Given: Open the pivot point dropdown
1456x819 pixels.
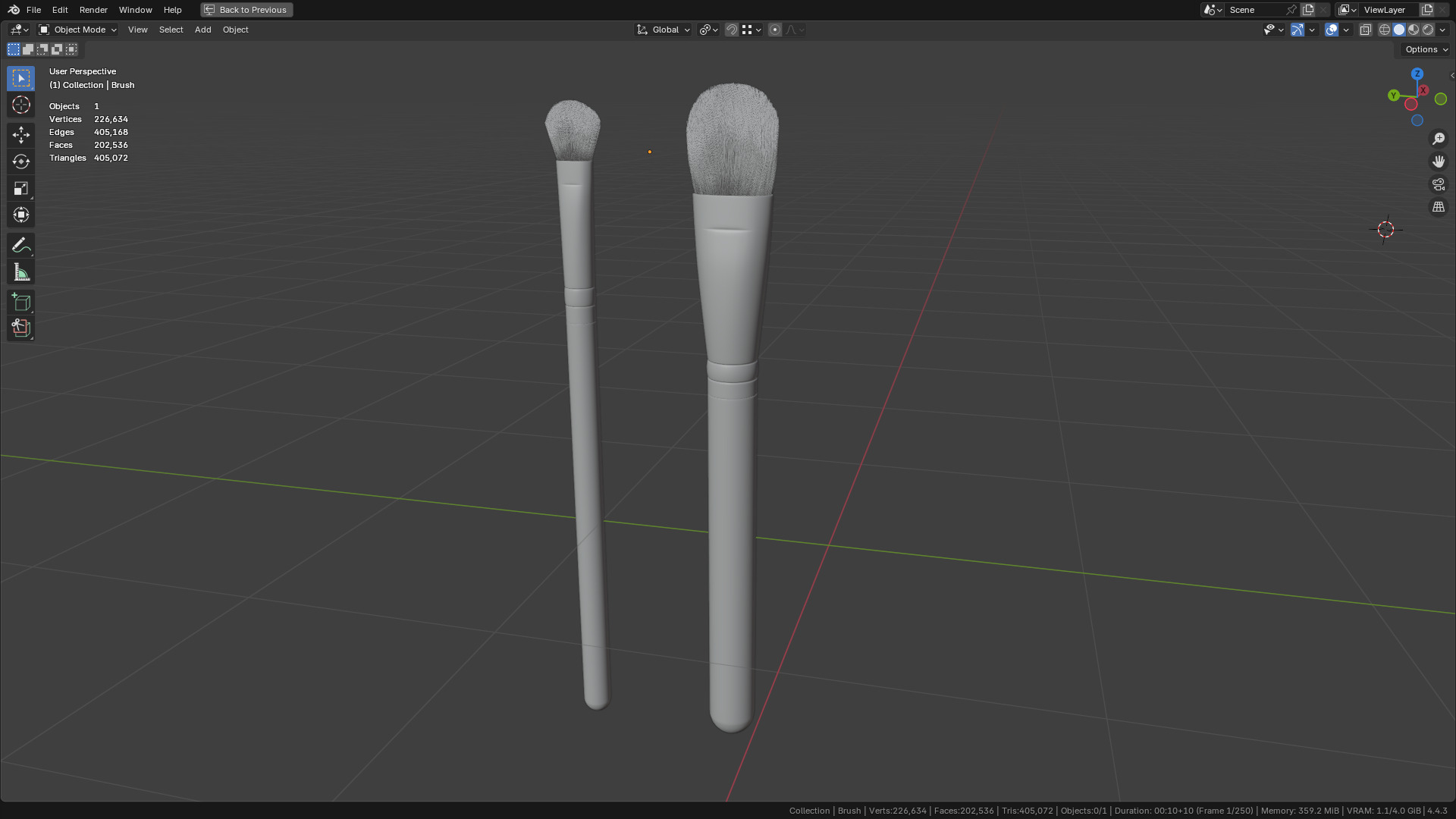Looking at the screenshot, I should point(709,30).
